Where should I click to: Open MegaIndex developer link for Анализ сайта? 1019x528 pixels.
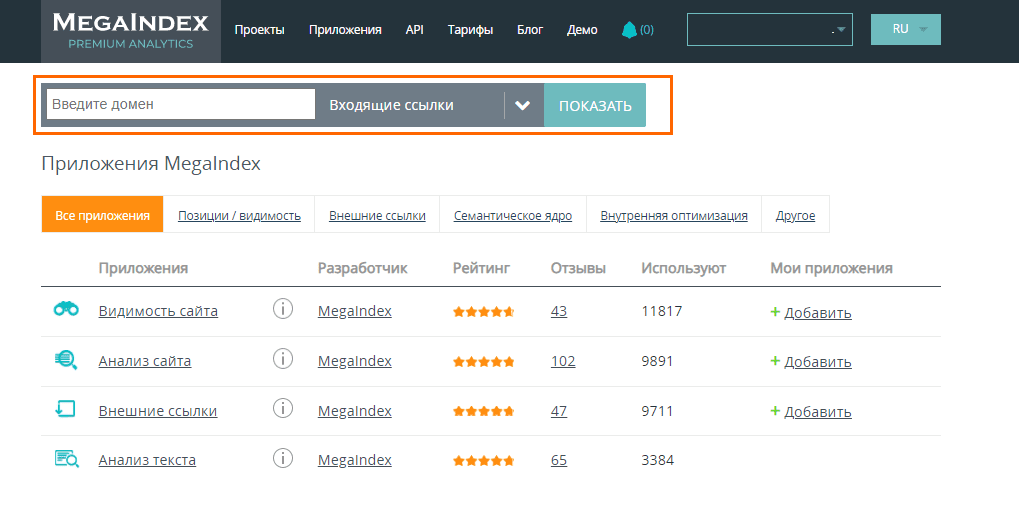point(355,361)
